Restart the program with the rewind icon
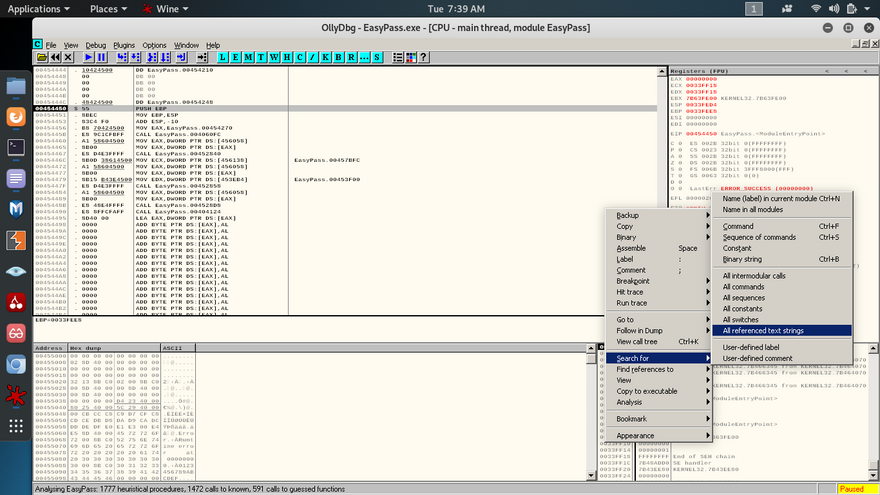 coord(55,57)
